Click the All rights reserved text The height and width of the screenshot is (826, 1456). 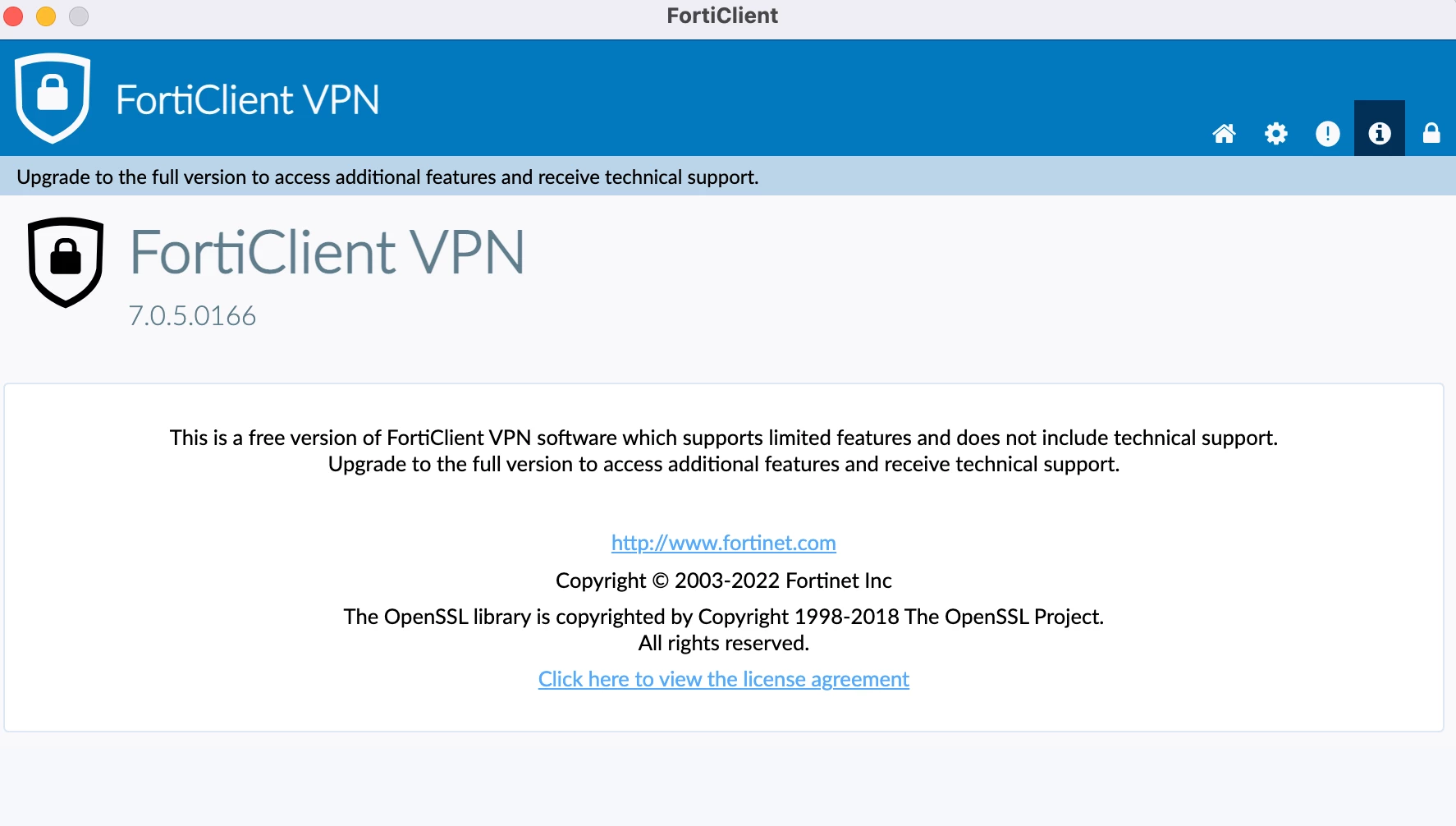[x=723, y=643]
